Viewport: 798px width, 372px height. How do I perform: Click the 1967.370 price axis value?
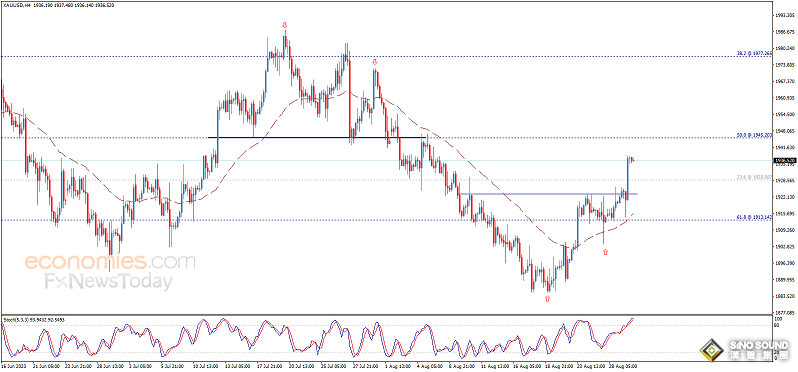point(784,81)
